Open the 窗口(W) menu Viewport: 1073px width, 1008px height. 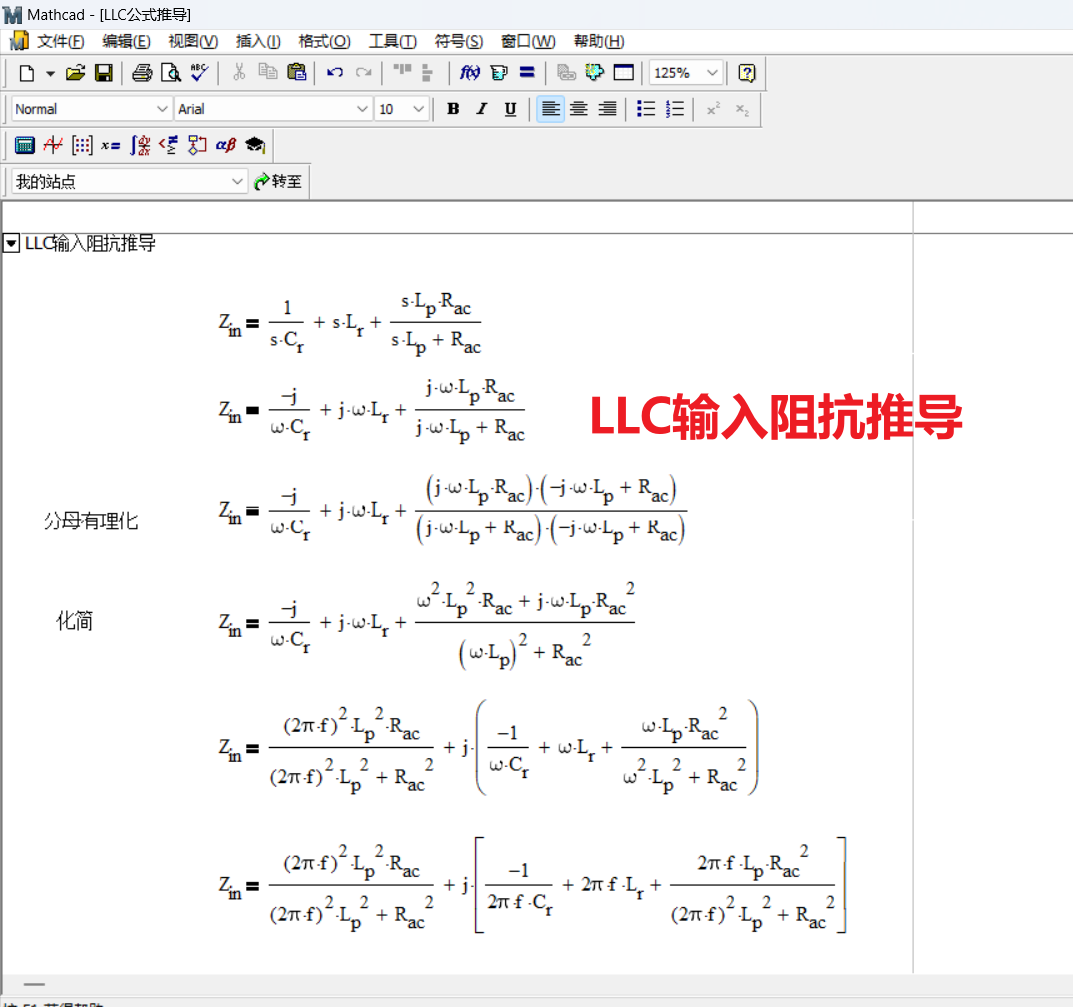pos(528,42)
